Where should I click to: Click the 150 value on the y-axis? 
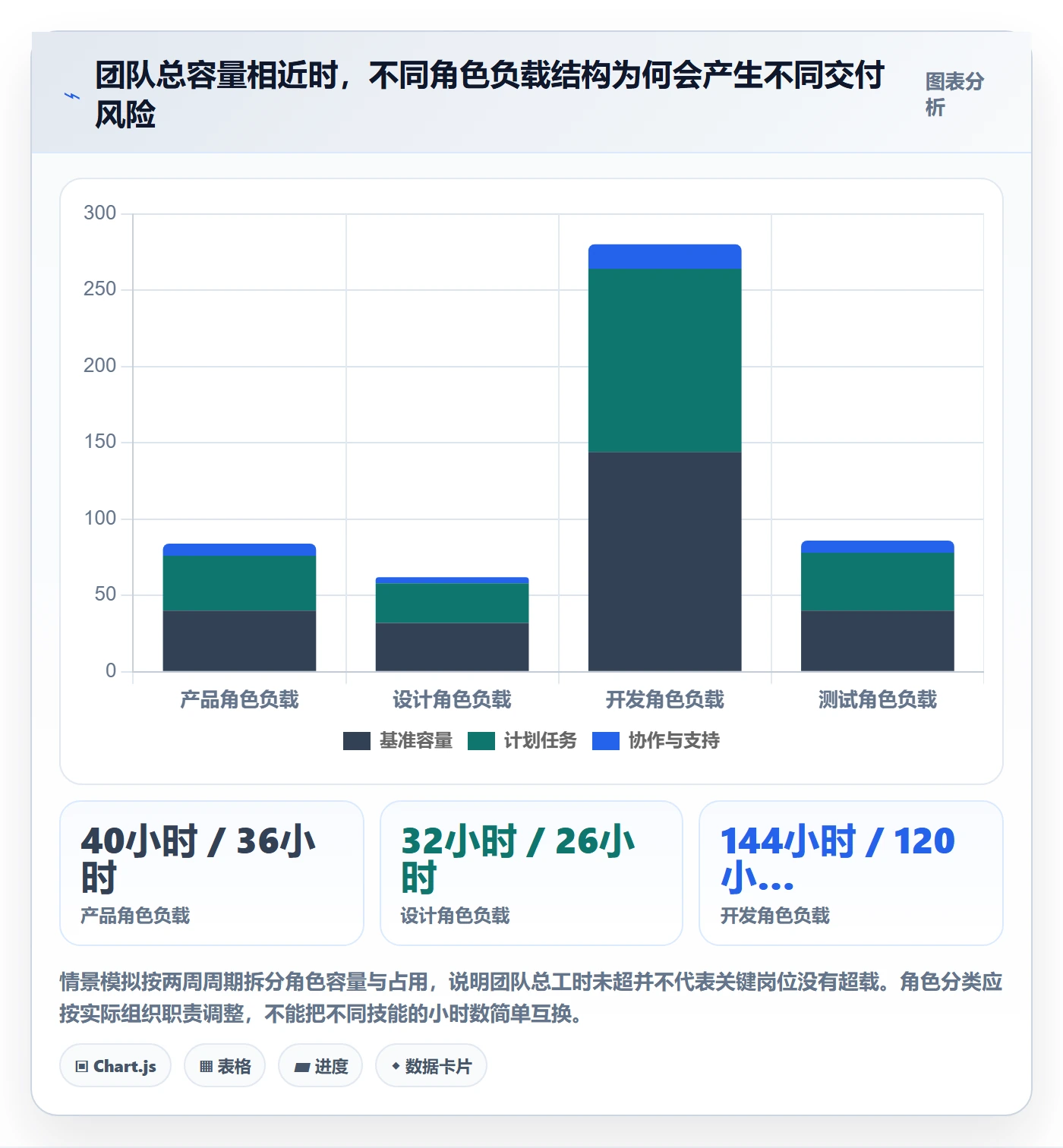coord(100,441)
